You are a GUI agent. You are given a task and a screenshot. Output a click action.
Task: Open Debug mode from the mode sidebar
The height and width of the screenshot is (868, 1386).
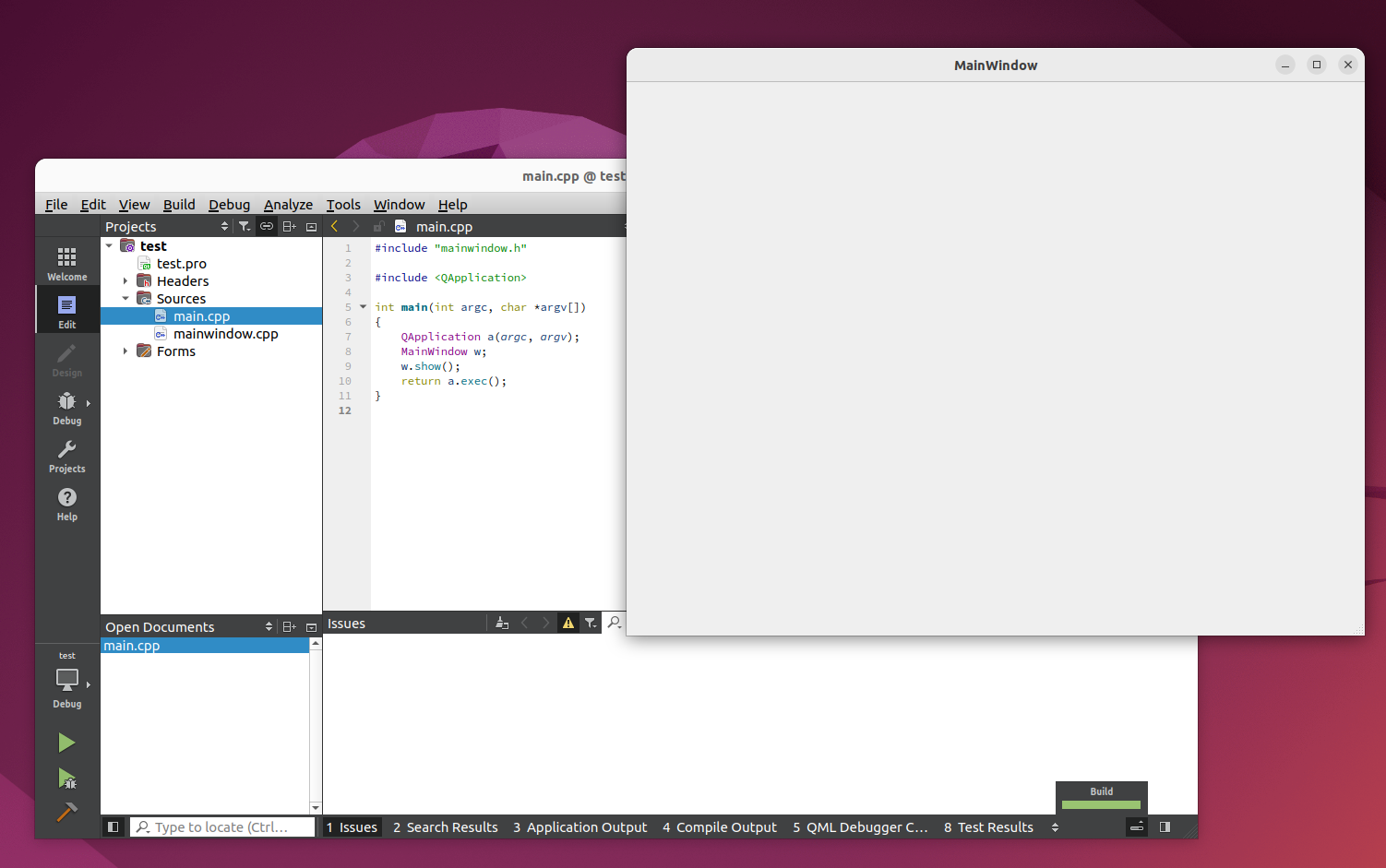[66, 407]
